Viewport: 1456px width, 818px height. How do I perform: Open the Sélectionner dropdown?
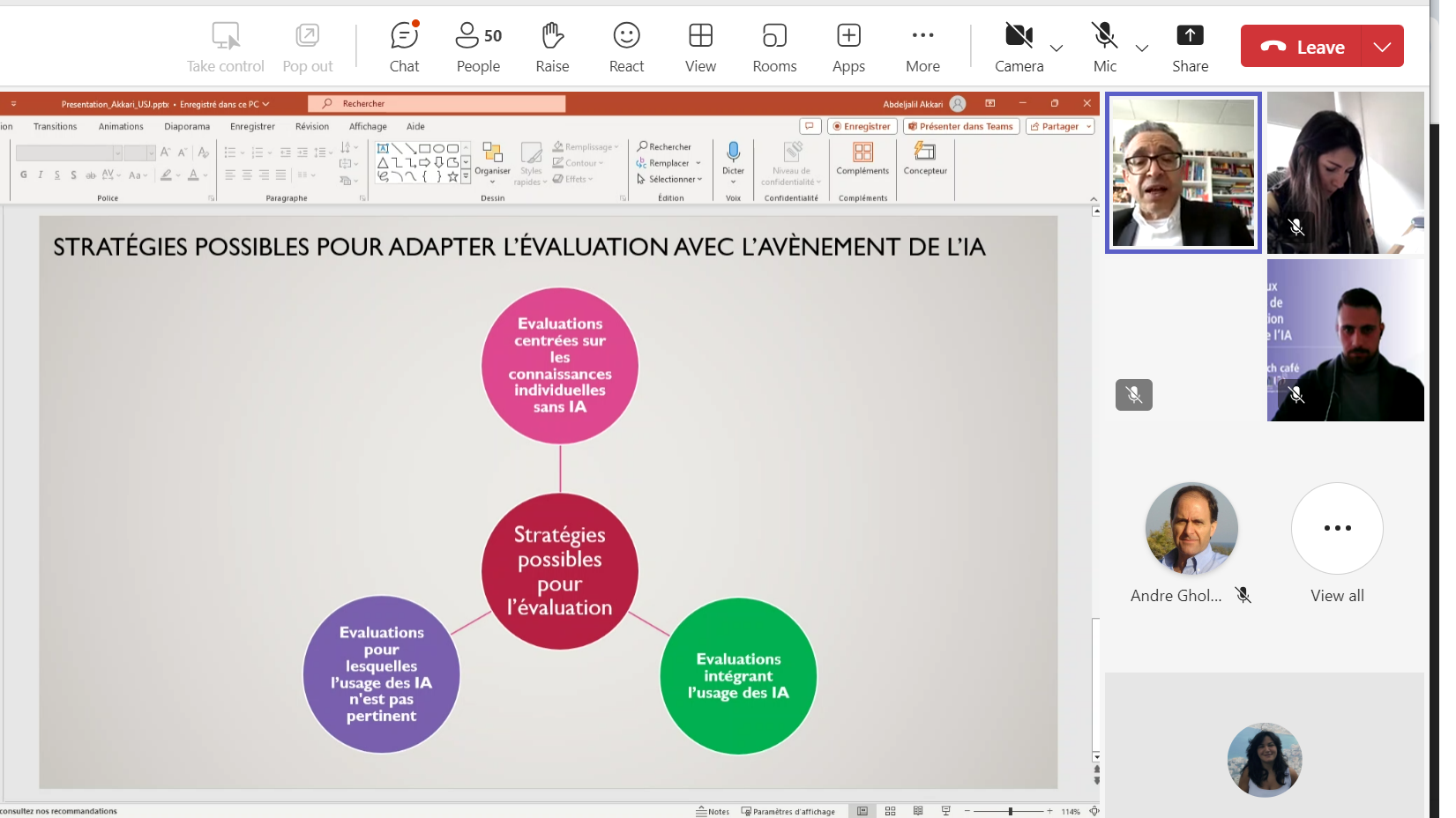(x=669, y=179)
